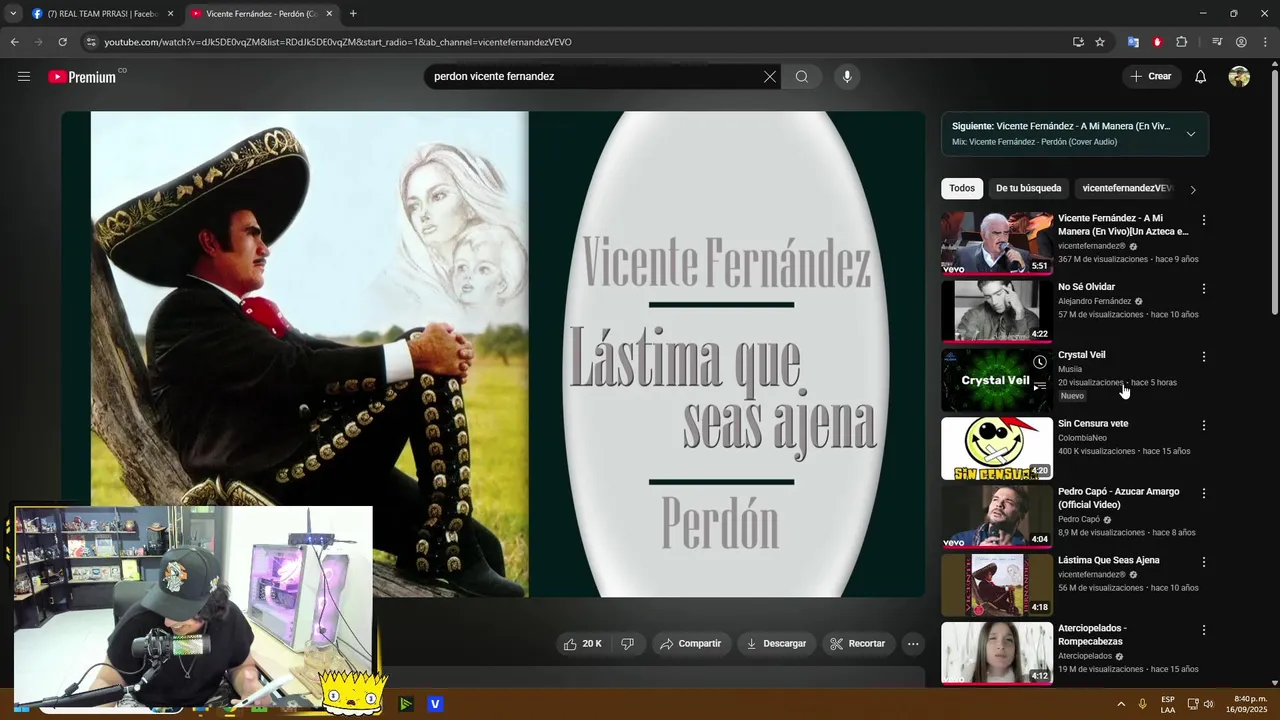Bookmark this page with the star
This screenshot has height=720, width=1280.
pyautogui.click(x=1100, y=42)
